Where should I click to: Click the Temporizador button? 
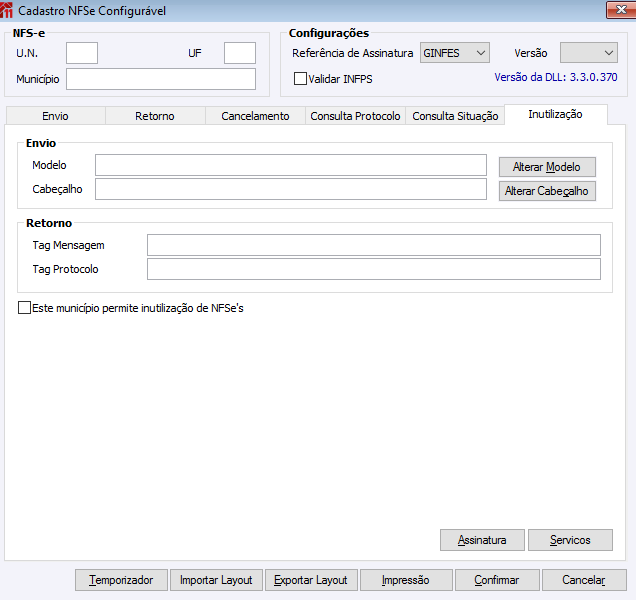click(121, 580)
